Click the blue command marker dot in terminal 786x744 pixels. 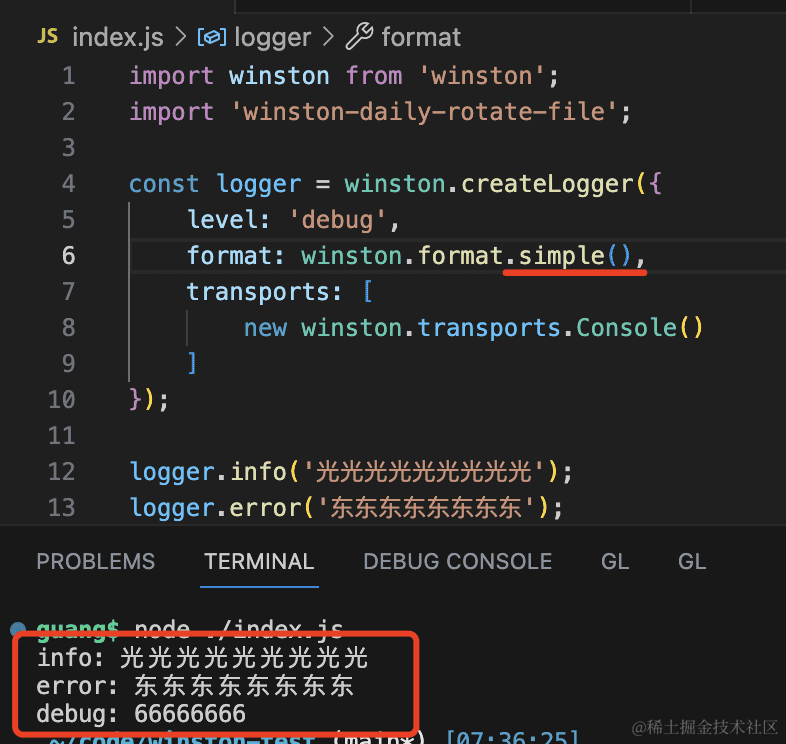[x=18, y=630]
